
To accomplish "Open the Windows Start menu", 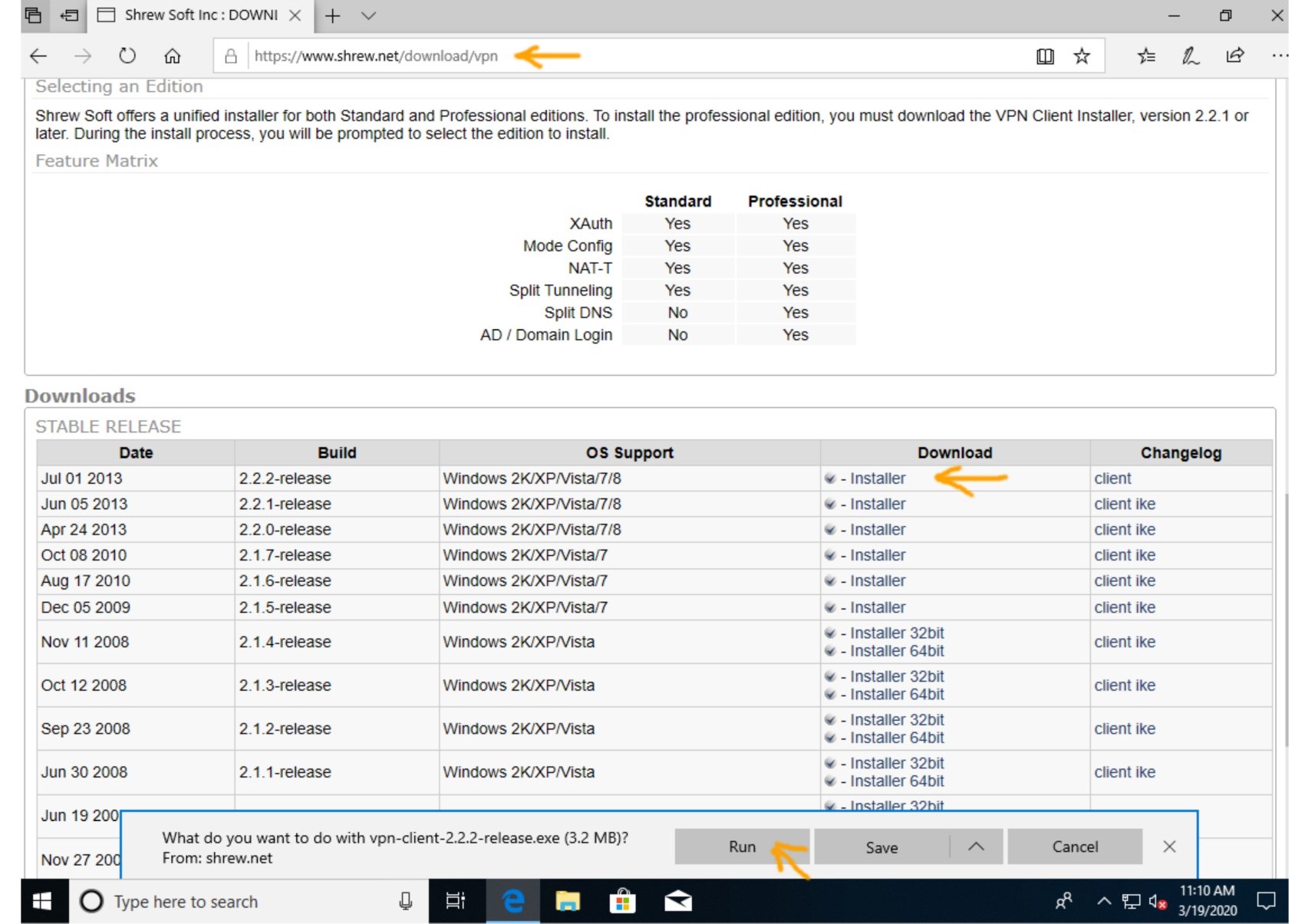I will click(x=43, y=902).
